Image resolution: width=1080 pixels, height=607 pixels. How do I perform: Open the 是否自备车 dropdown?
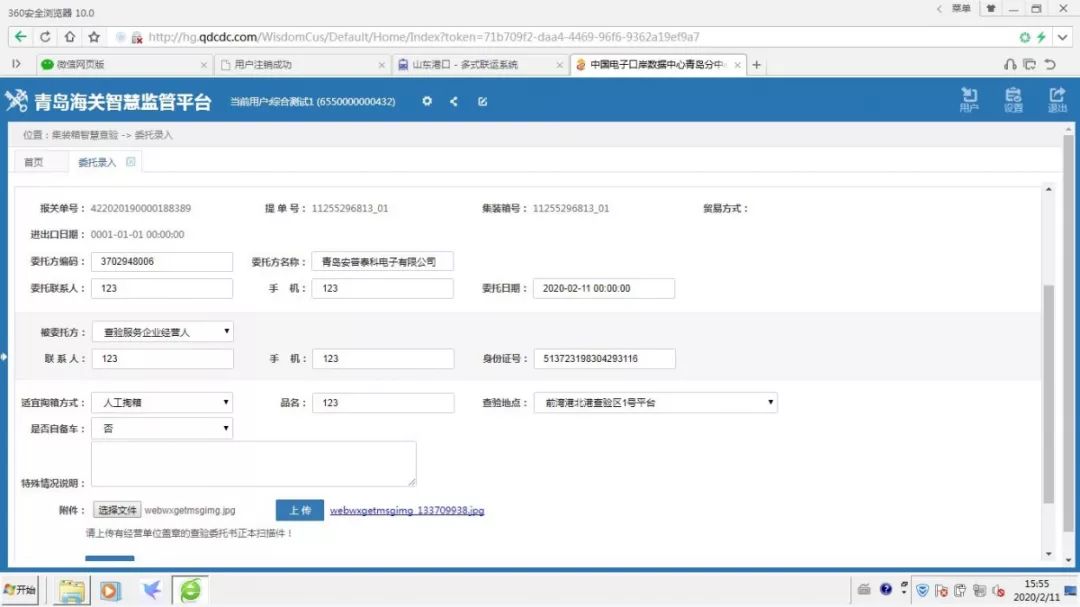click(162, 428)
